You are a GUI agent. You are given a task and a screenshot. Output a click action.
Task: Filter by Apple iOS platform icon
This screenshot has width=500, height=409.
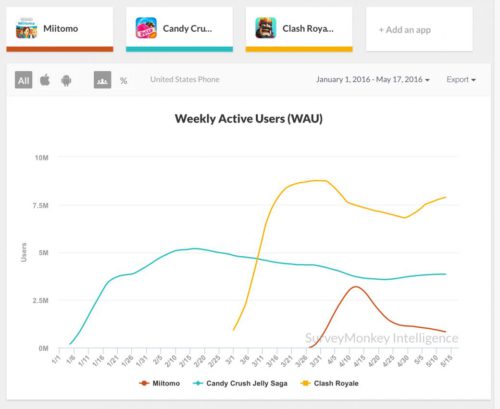coord(45,80)
